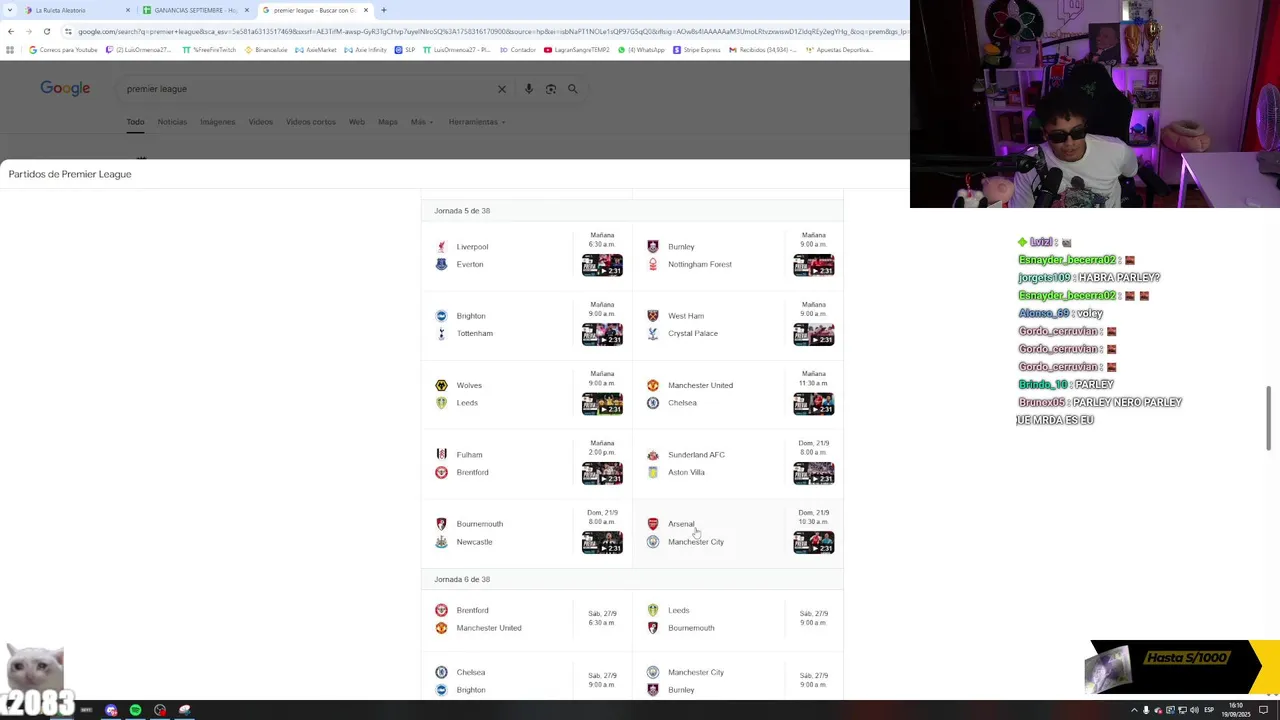The width and height of the screenshot is (1280, 720).
Task: Go back to previous page
Action: click(11, 31)
